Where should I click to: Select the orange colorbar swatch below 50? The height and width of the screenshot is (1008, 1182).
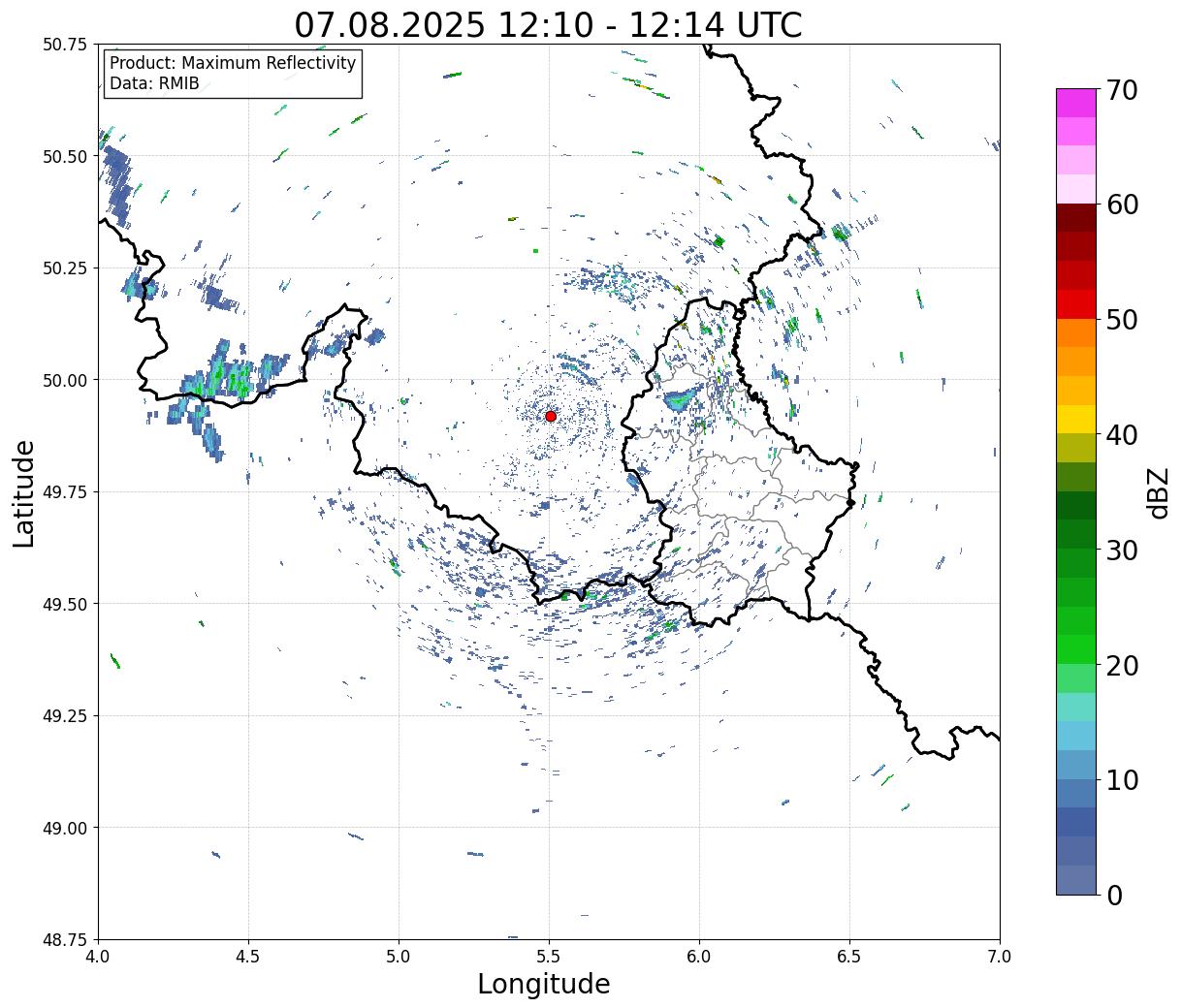[x=1076, y=332]
